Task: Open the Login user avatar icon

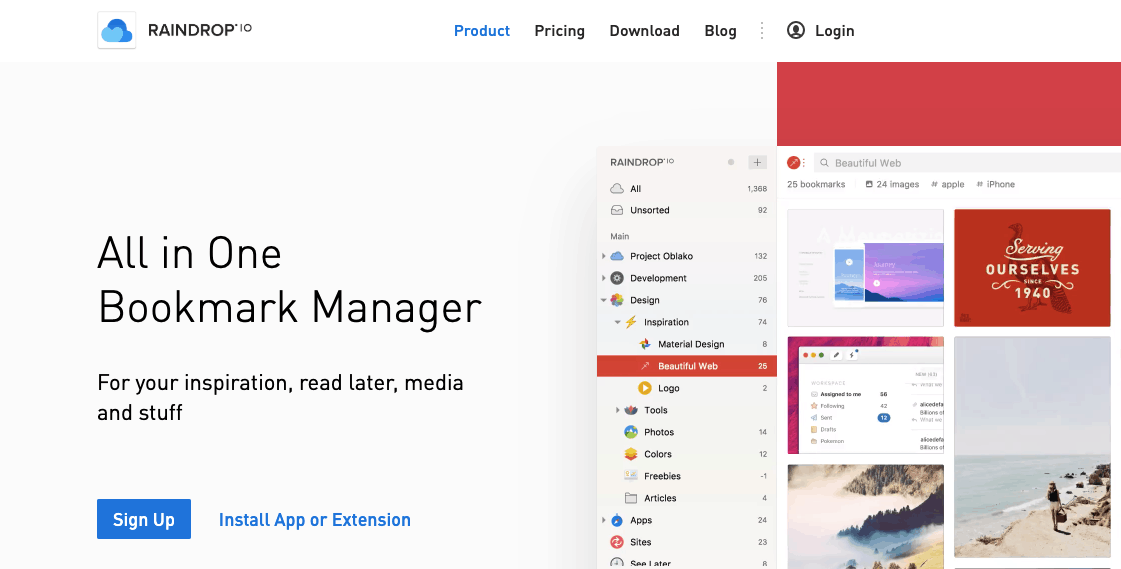Action: coord(796,30)
